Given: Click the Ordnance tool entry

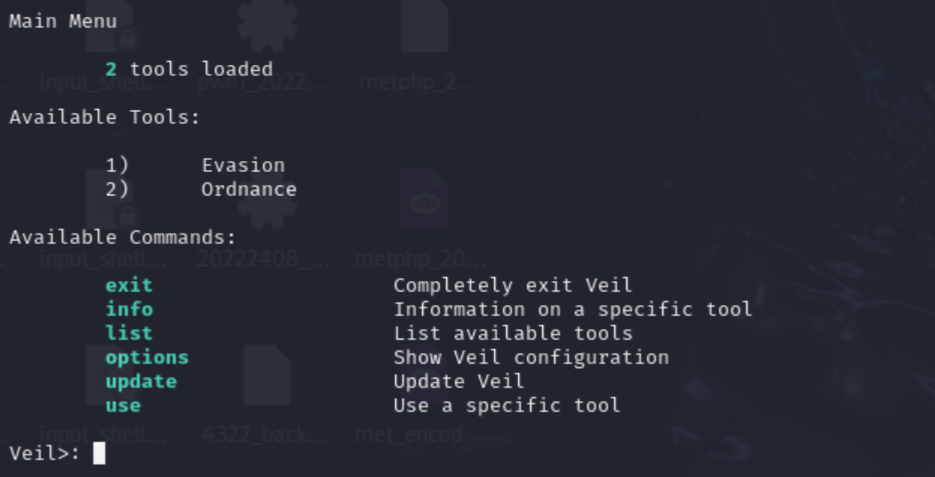Looking at the screenshot, I should click(249, 189).
